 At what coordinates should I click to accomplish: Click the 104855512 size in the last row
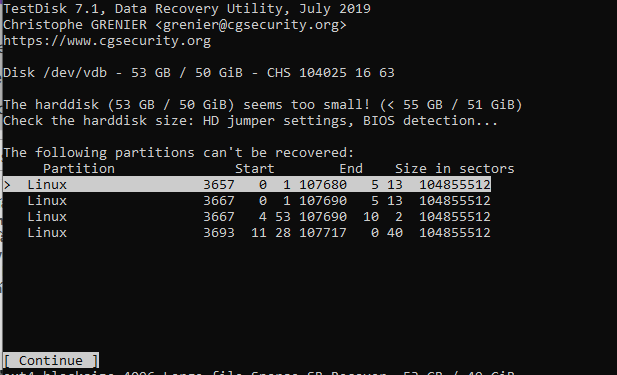point(454,233)
